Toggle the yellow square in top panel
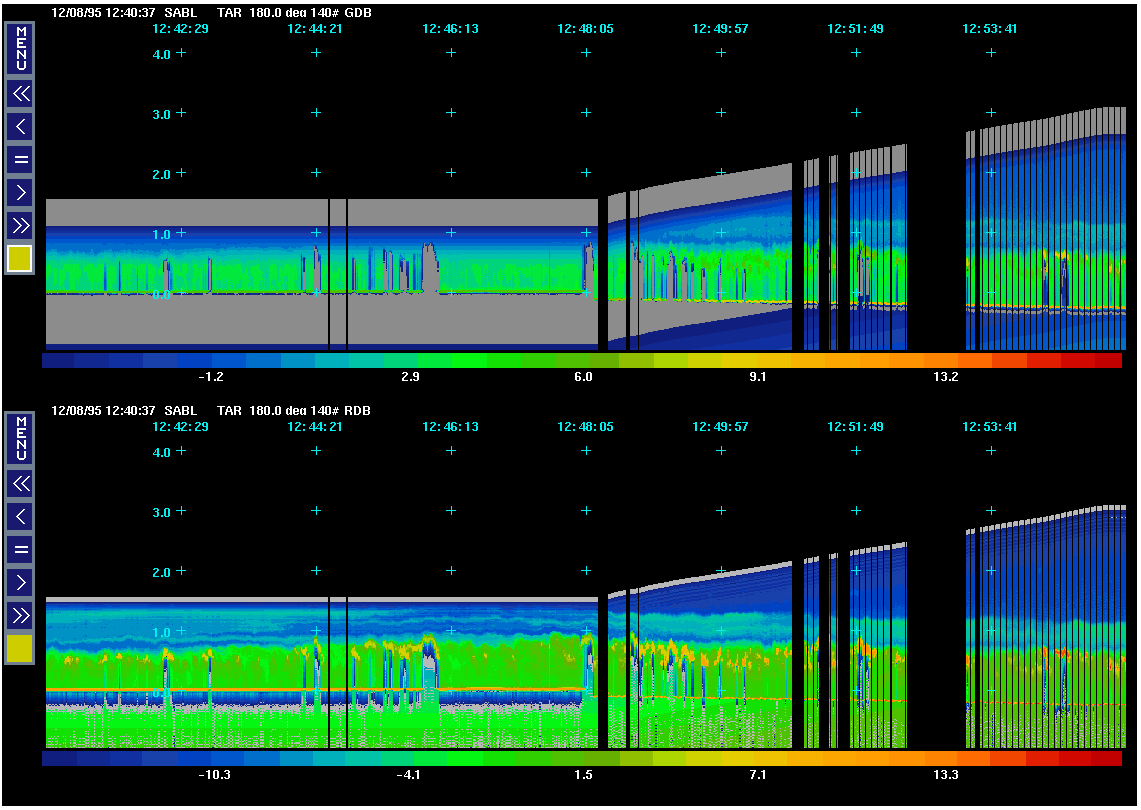 pos(20,259)
